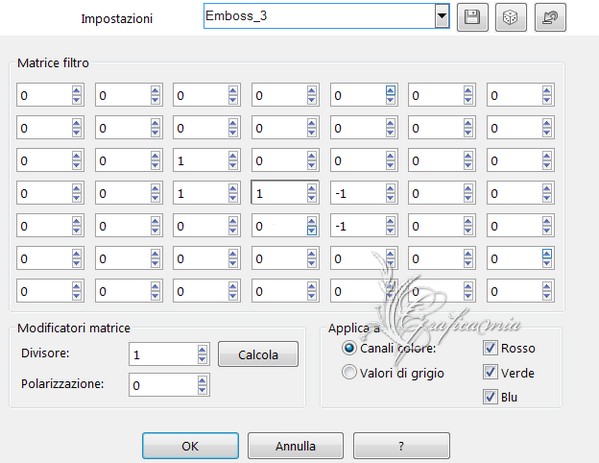
Task: Toggle the Rosso channel checkbox
Action: coord(490,348)
